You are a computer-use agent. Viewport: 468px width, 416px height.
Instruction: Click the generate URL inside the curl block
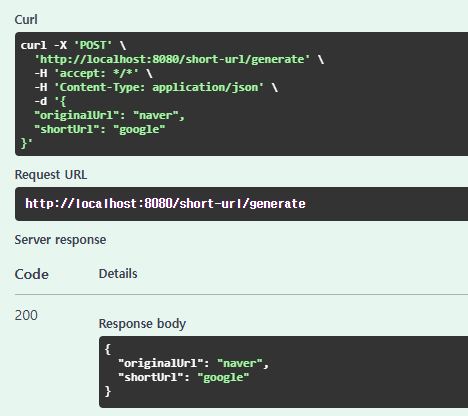coord(172,59)
